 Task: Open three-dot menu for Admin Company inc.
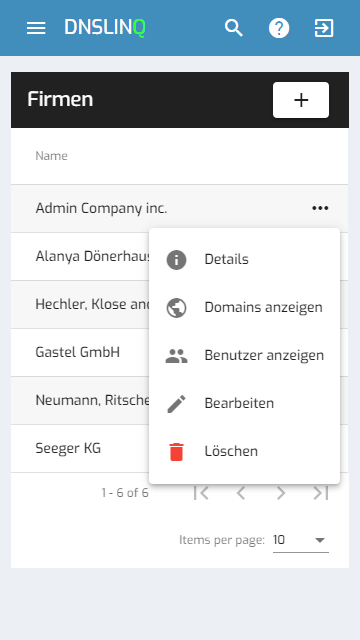[320, 209]
